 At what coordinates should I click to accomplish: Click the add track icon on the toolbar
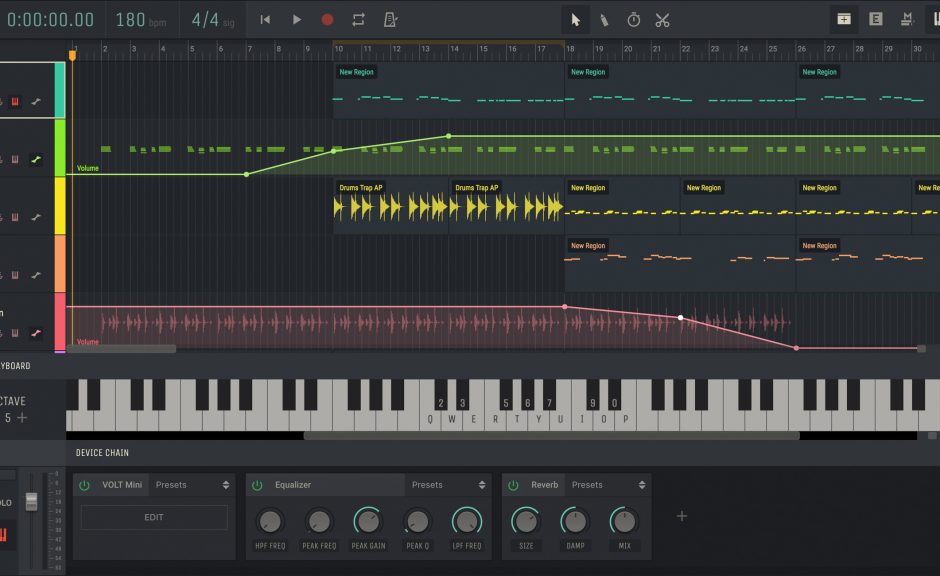click(845, 18)
